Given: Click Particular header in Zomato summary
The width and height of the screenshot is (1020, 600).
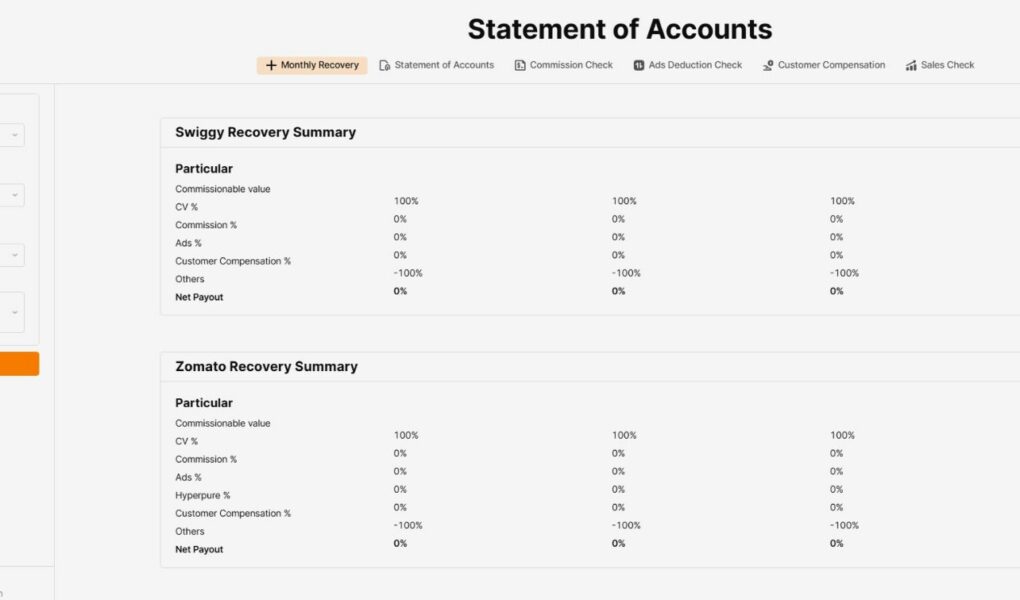Looking at the screenshot, I should [204, 403].
